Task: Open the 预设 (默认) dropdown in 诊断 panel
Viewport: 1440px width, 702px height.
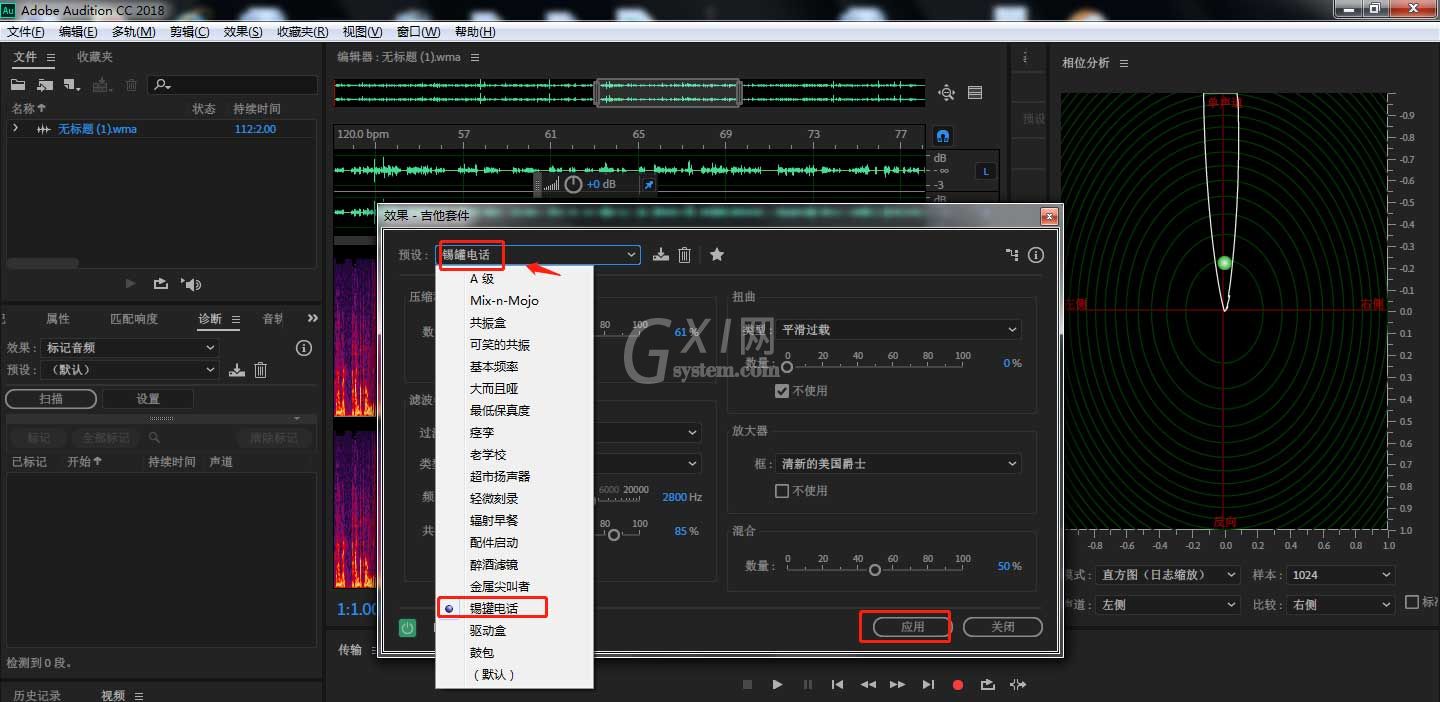Action: [x=129, y=370]
